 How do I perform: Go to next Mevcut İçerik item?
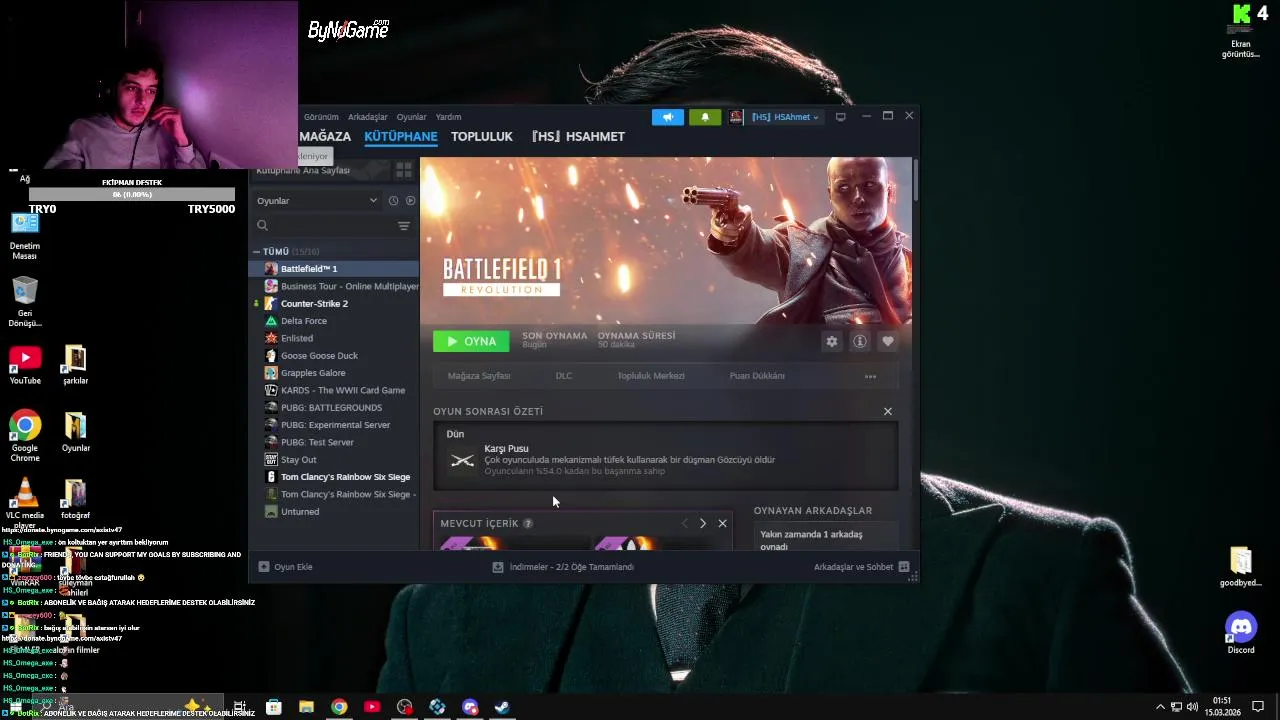tap(702, 523)
